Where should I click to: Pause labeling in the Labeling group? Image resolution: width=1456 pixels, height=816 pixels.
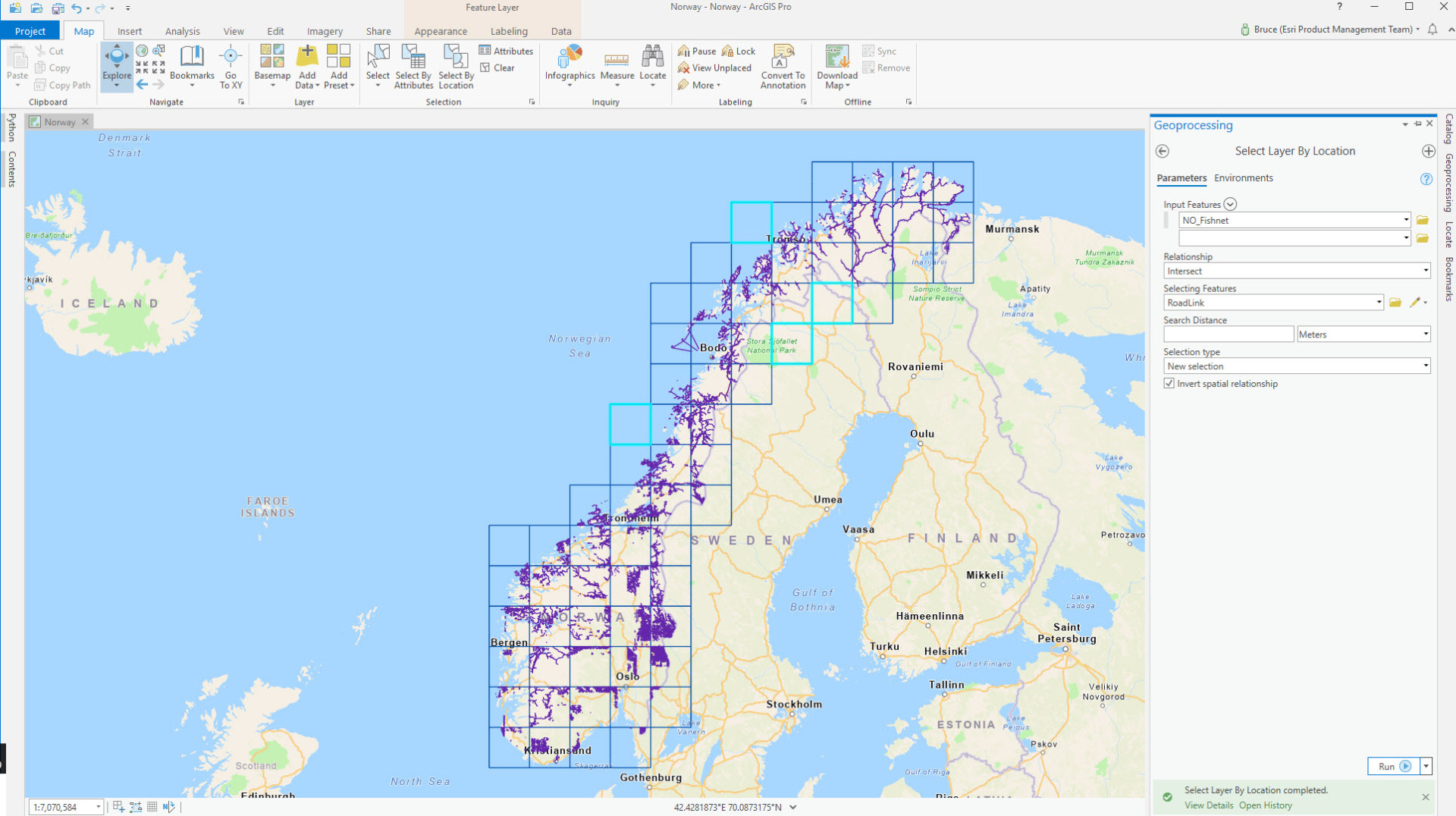(697, 51)
